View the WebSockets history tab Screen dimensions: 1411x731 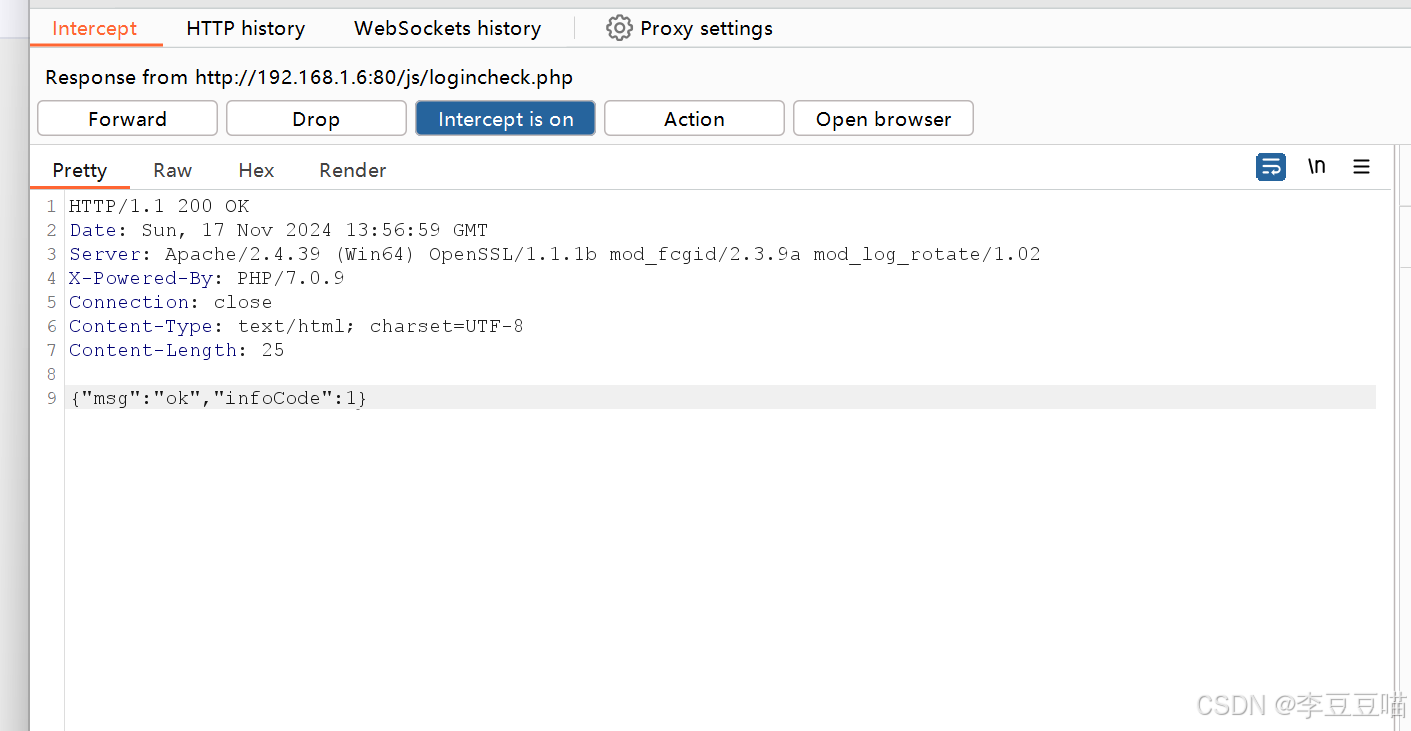tap(446, 28)
